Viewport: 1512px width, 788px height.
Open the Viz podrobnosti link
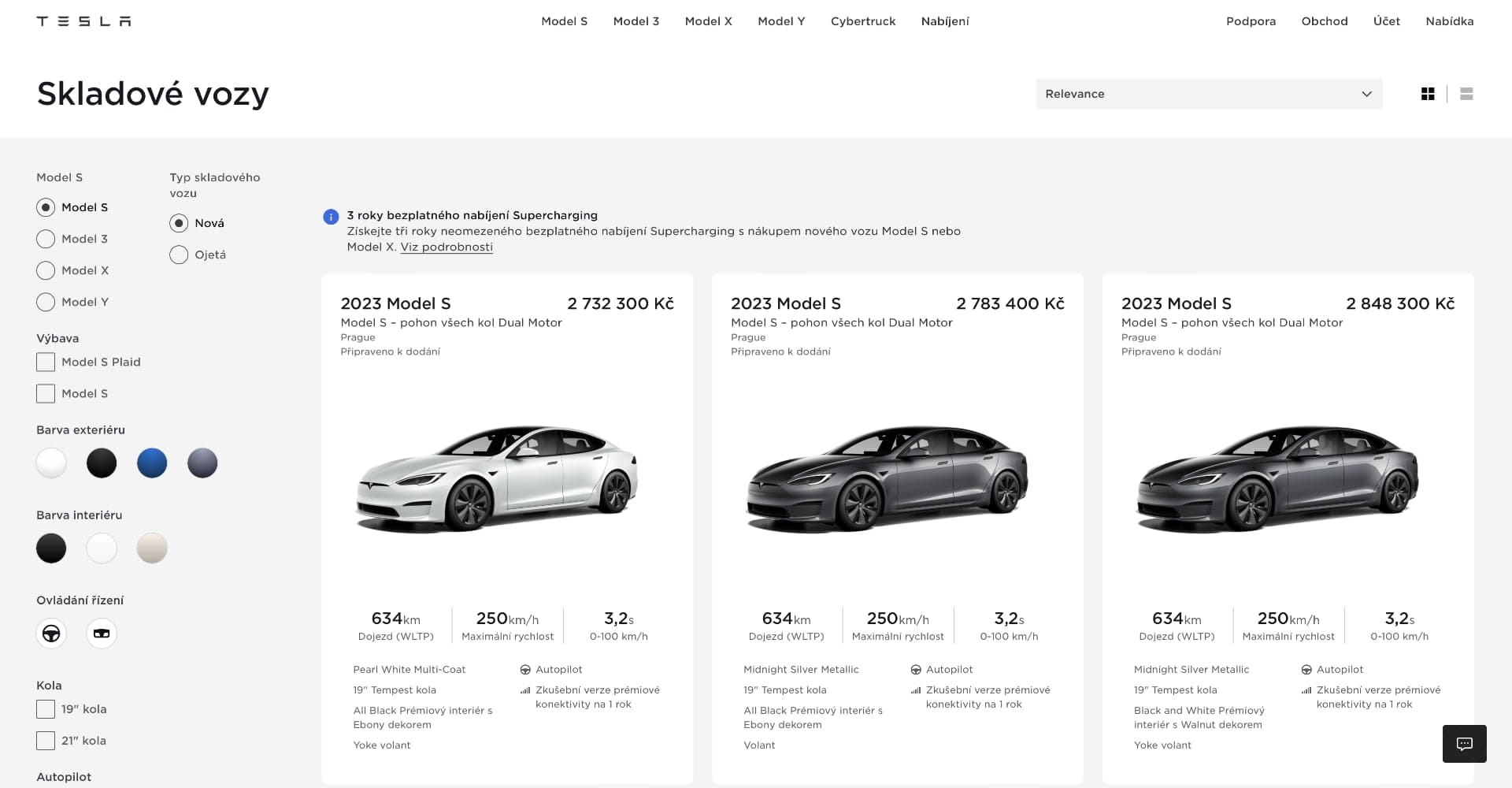tap(447, 247)
